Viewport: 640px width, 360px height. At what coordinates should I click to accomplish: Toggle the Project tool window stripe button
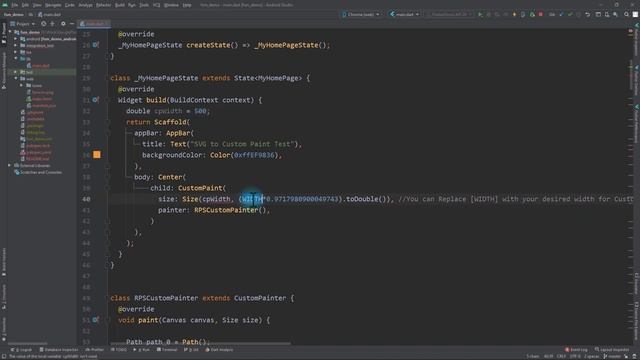point(4,33)
